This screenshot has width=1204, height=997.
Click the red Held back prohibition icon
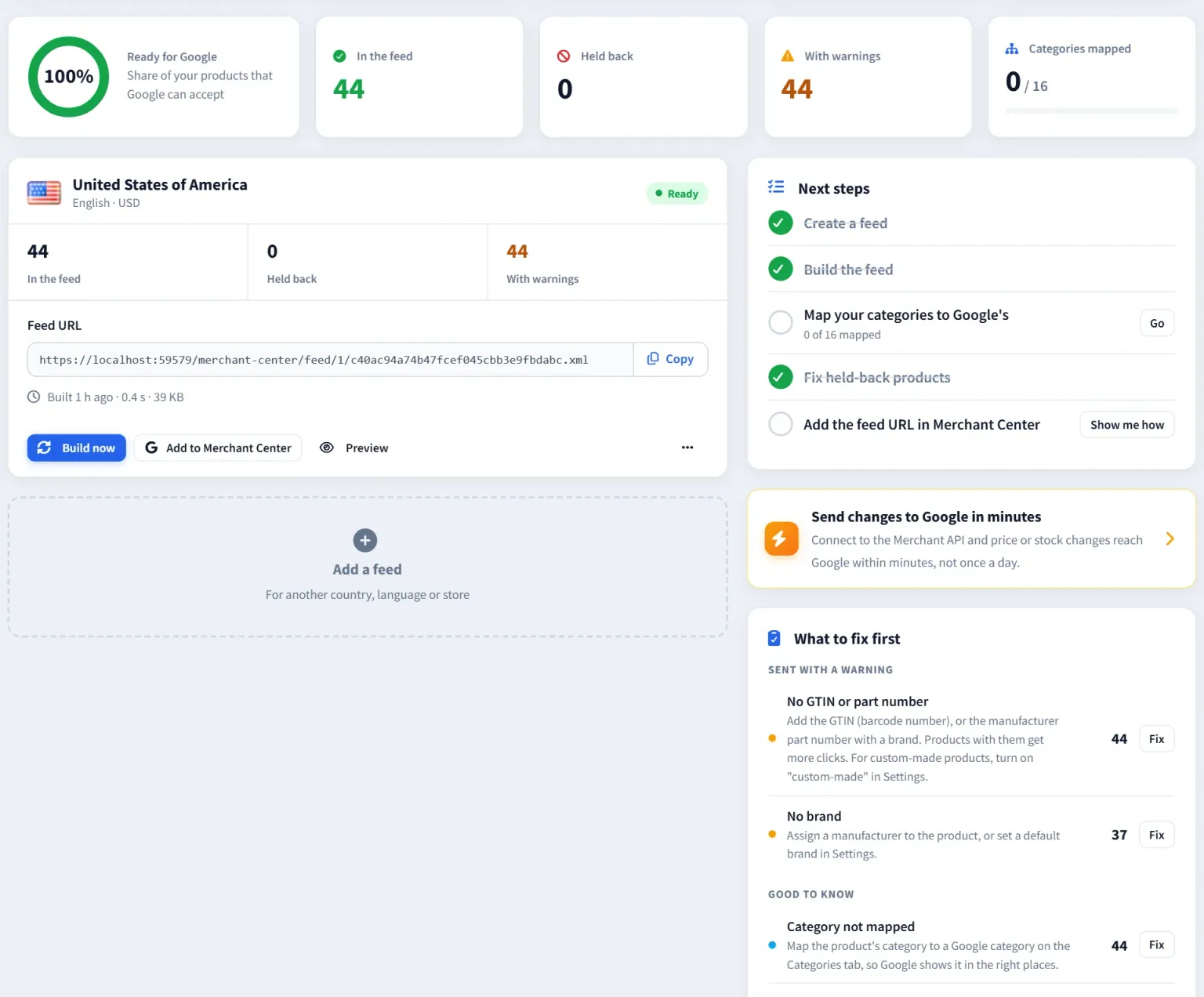point(564,56)
